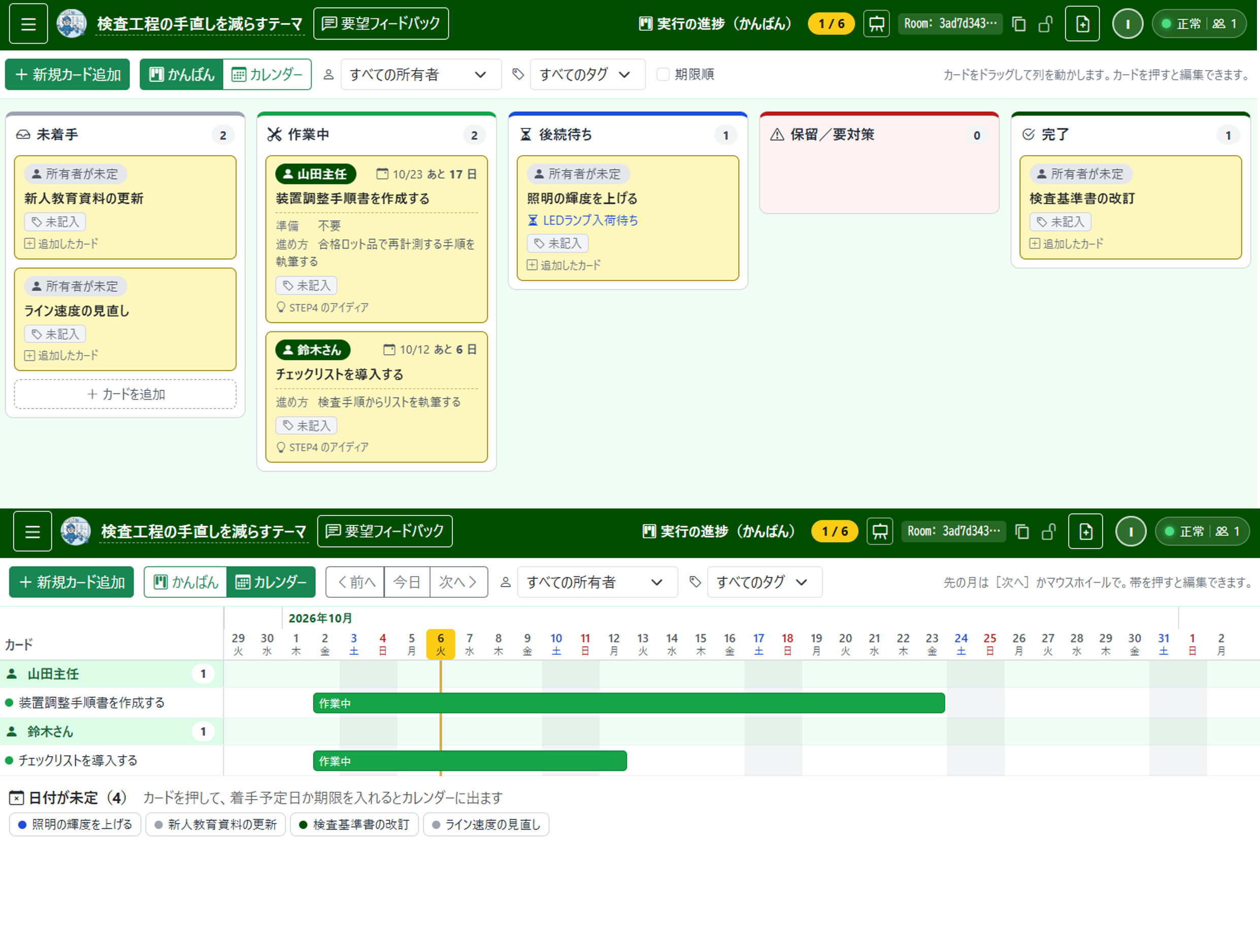Click today marker 6 火 in calendar header
The image size is (1260, 952).
[x=440, y=644]
